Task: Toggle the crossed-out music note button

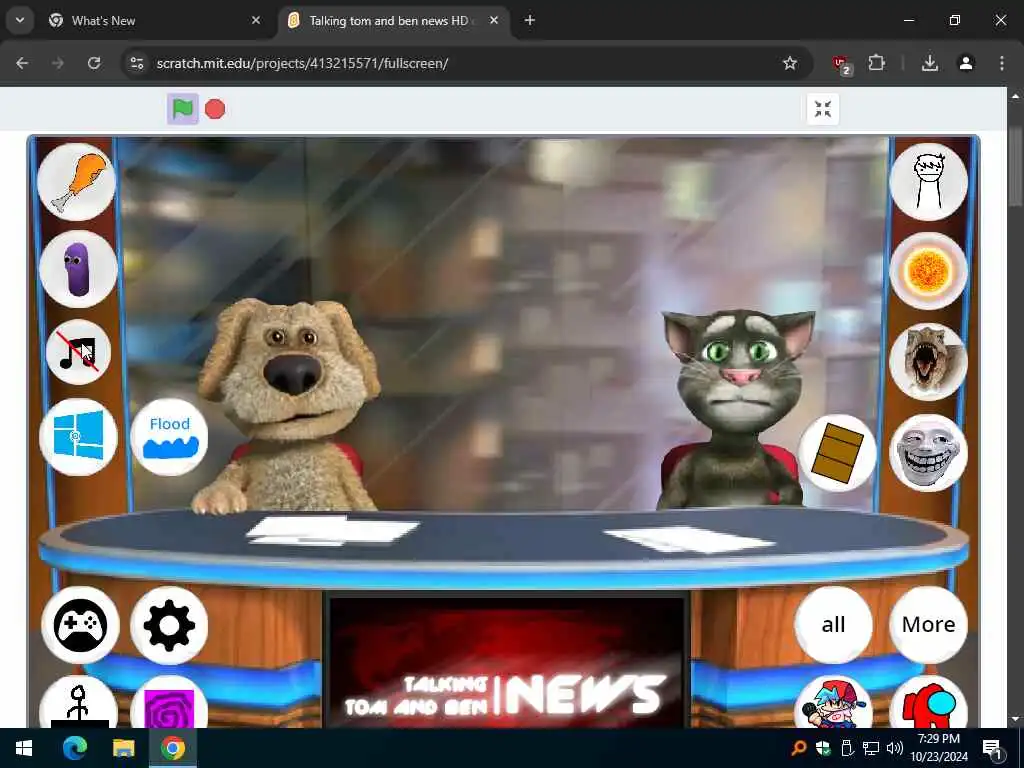Action: click(x=78, y=352)
